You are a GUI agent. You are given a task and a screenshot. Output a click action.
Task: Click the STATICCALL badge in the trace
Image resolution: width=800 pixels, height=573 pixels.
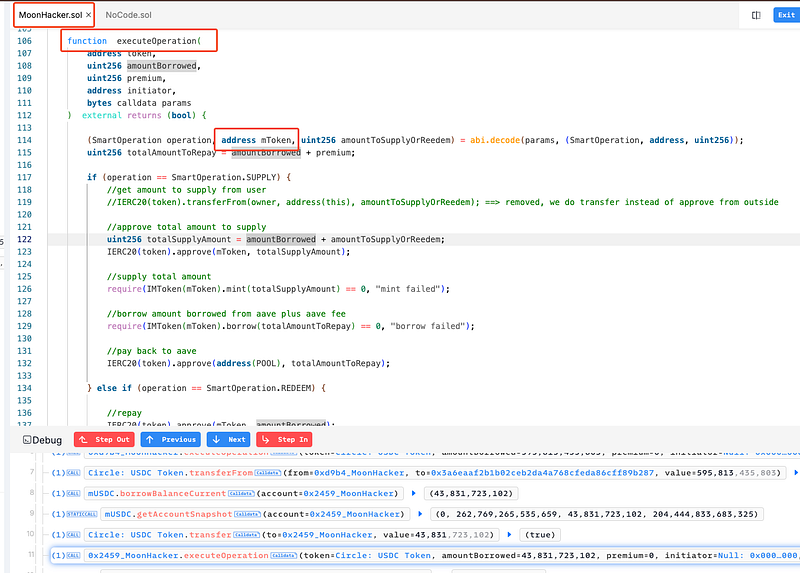(82, 514)
